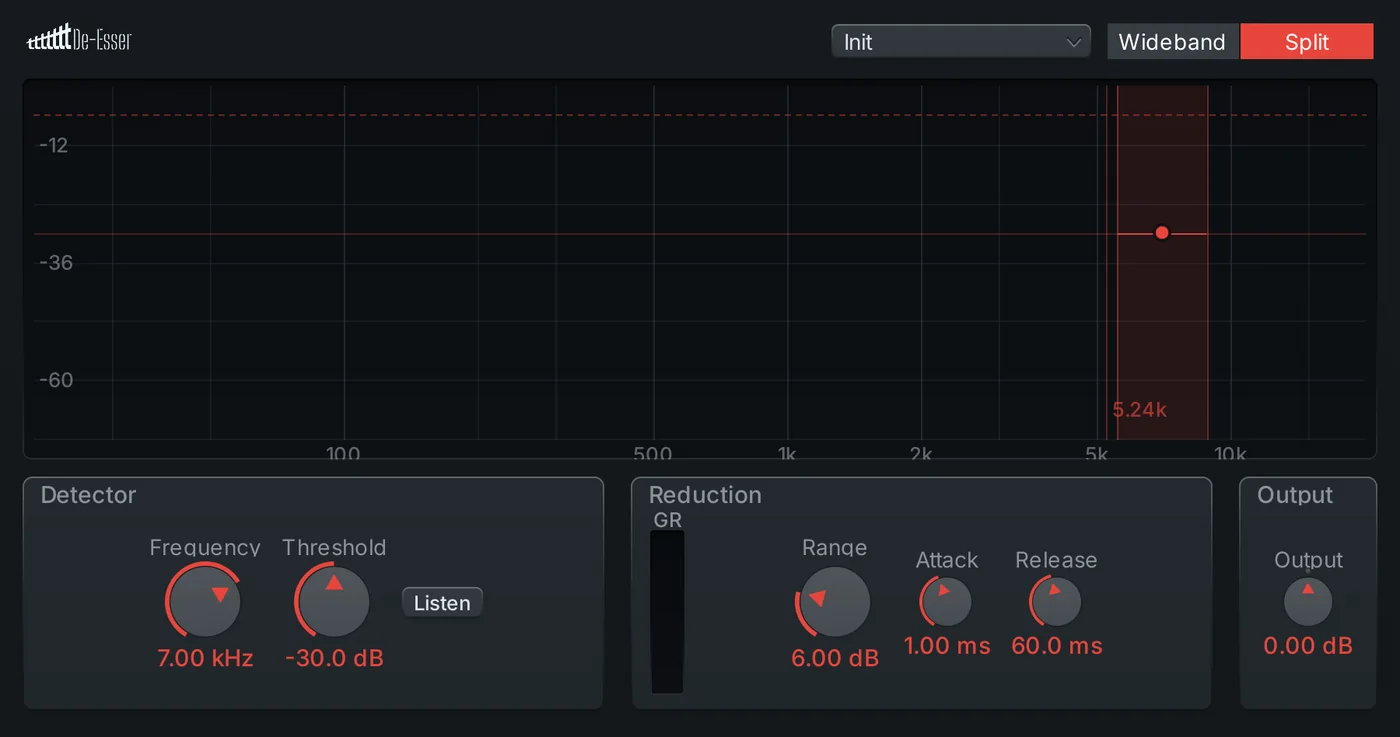
Task: Click the -36 dB scale label
Action: coord(56,263)
